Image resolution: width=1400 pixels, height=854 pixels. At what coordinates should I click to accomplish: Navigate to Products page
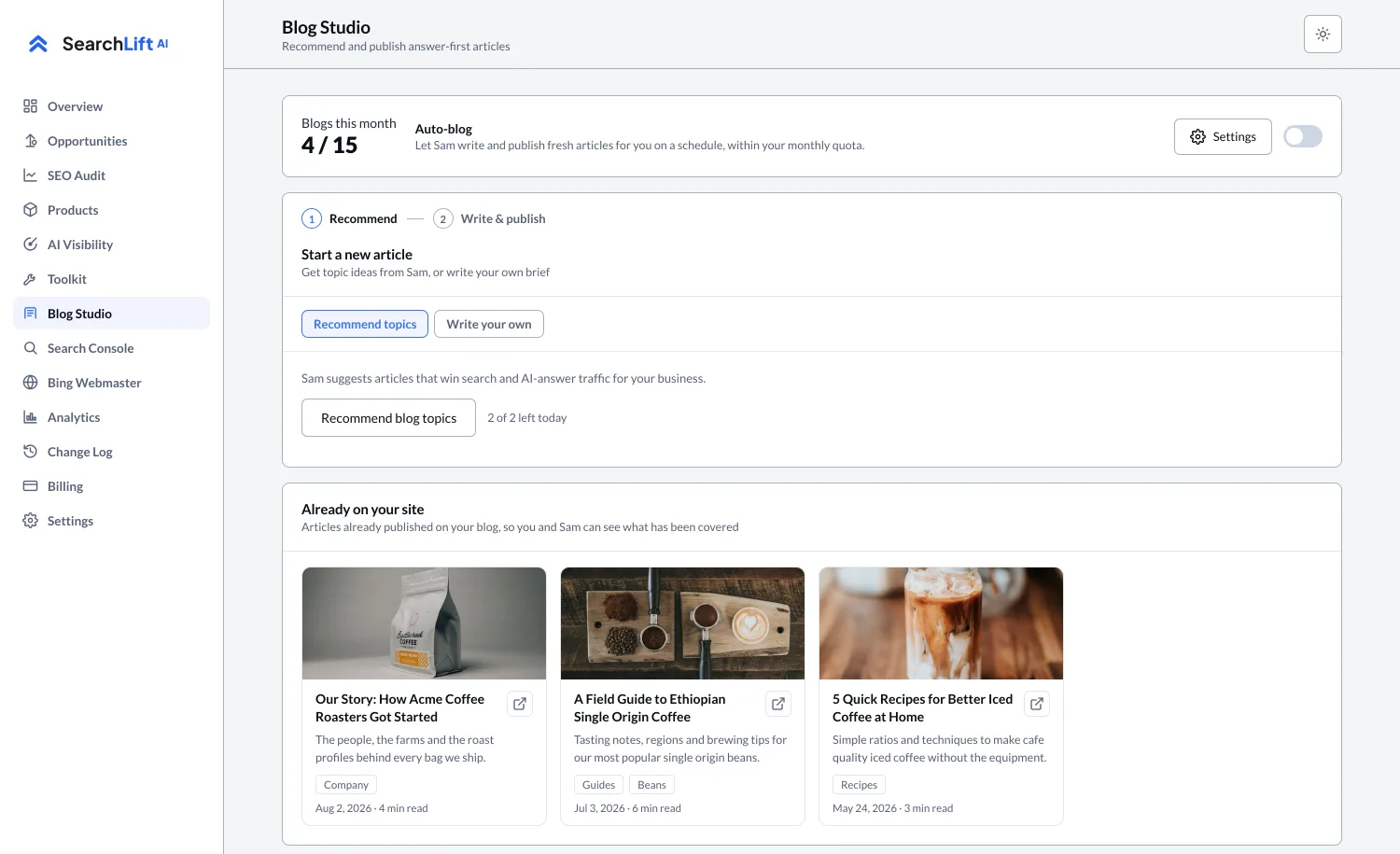(111, 210)
